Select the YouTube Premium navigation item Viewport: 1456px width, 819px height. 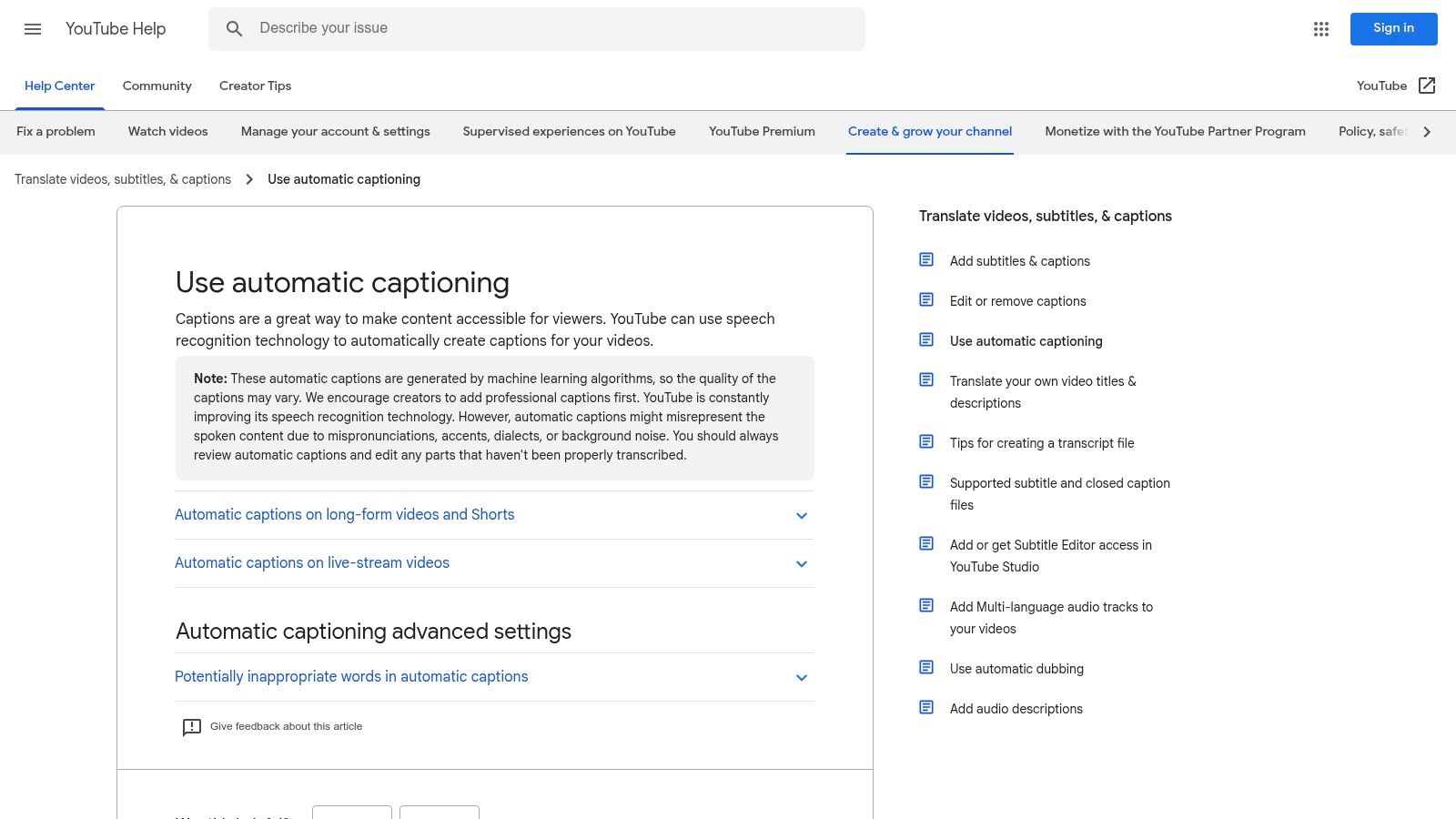pyautogui.click(x=761, y=131)
